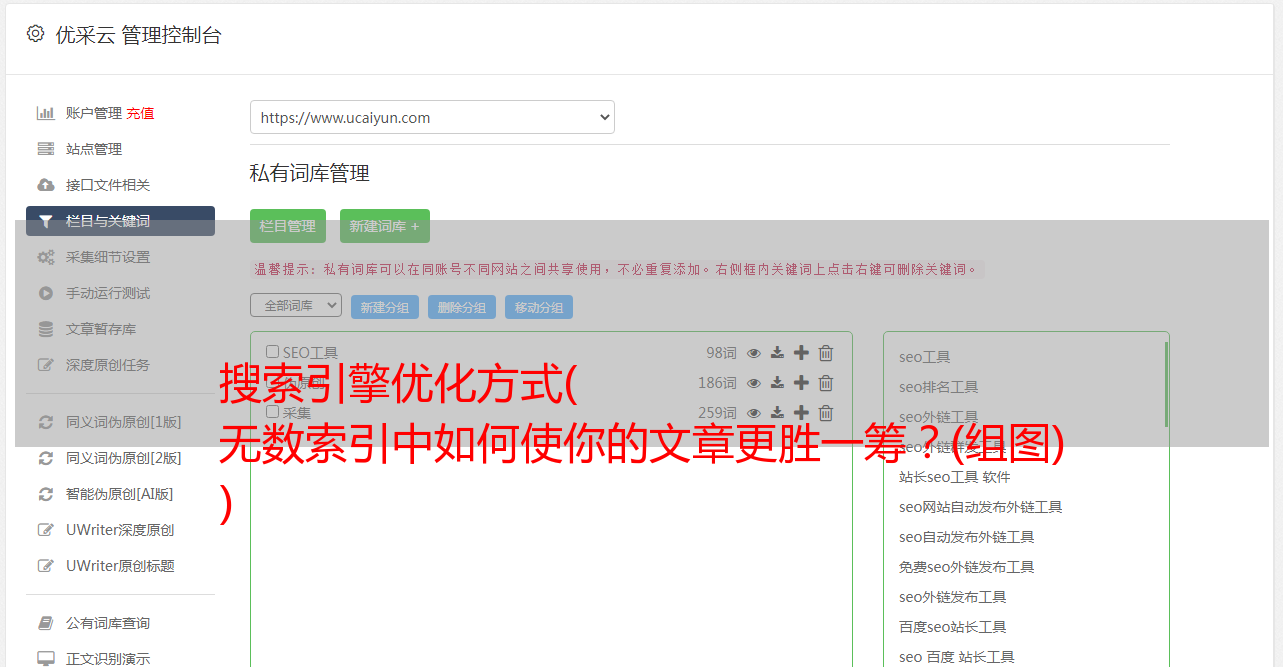1283x667 pixels.
Task: Download the SEO工具 98词 library
Action: [777, 353]
